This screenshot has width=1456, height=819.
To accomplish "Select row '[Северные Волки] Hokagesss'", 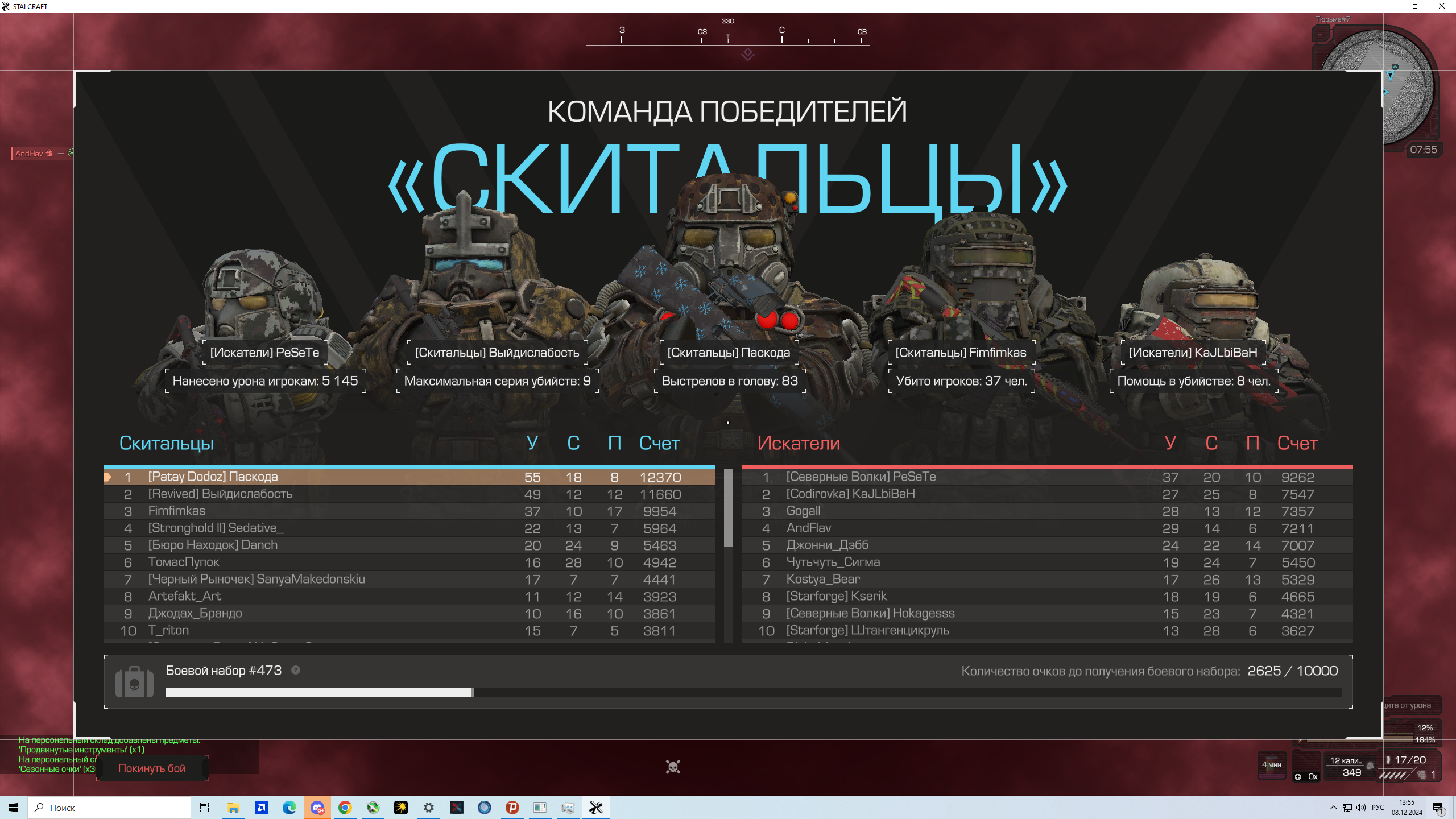I will [1047, 613].
